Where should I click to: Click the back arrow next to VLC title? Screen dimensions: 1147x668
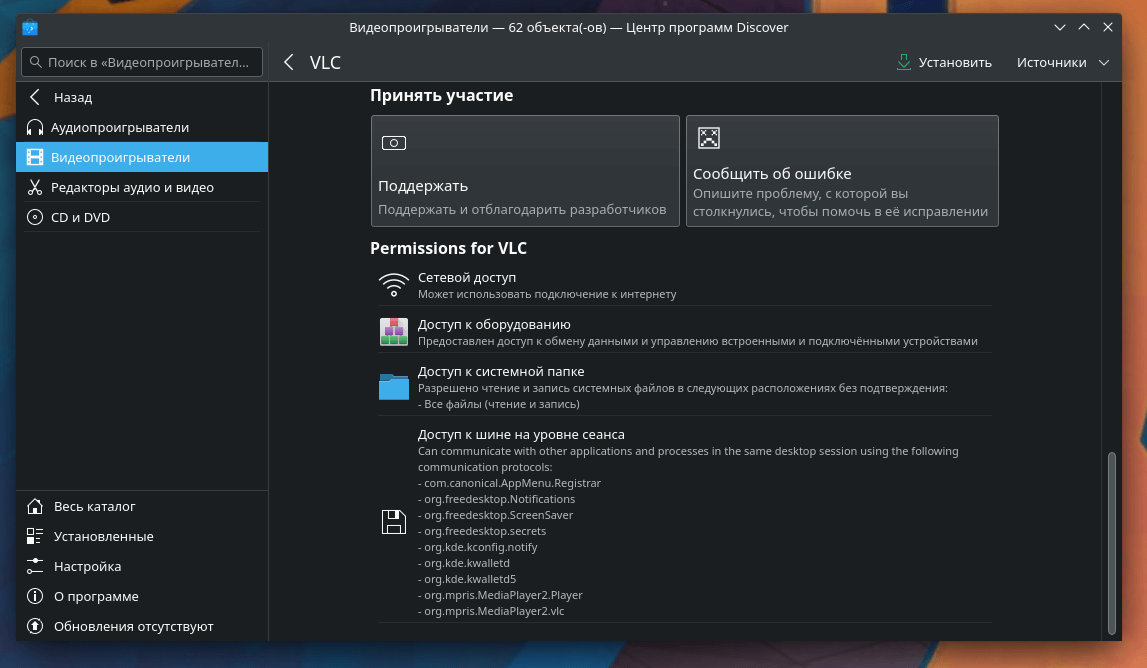289,62
